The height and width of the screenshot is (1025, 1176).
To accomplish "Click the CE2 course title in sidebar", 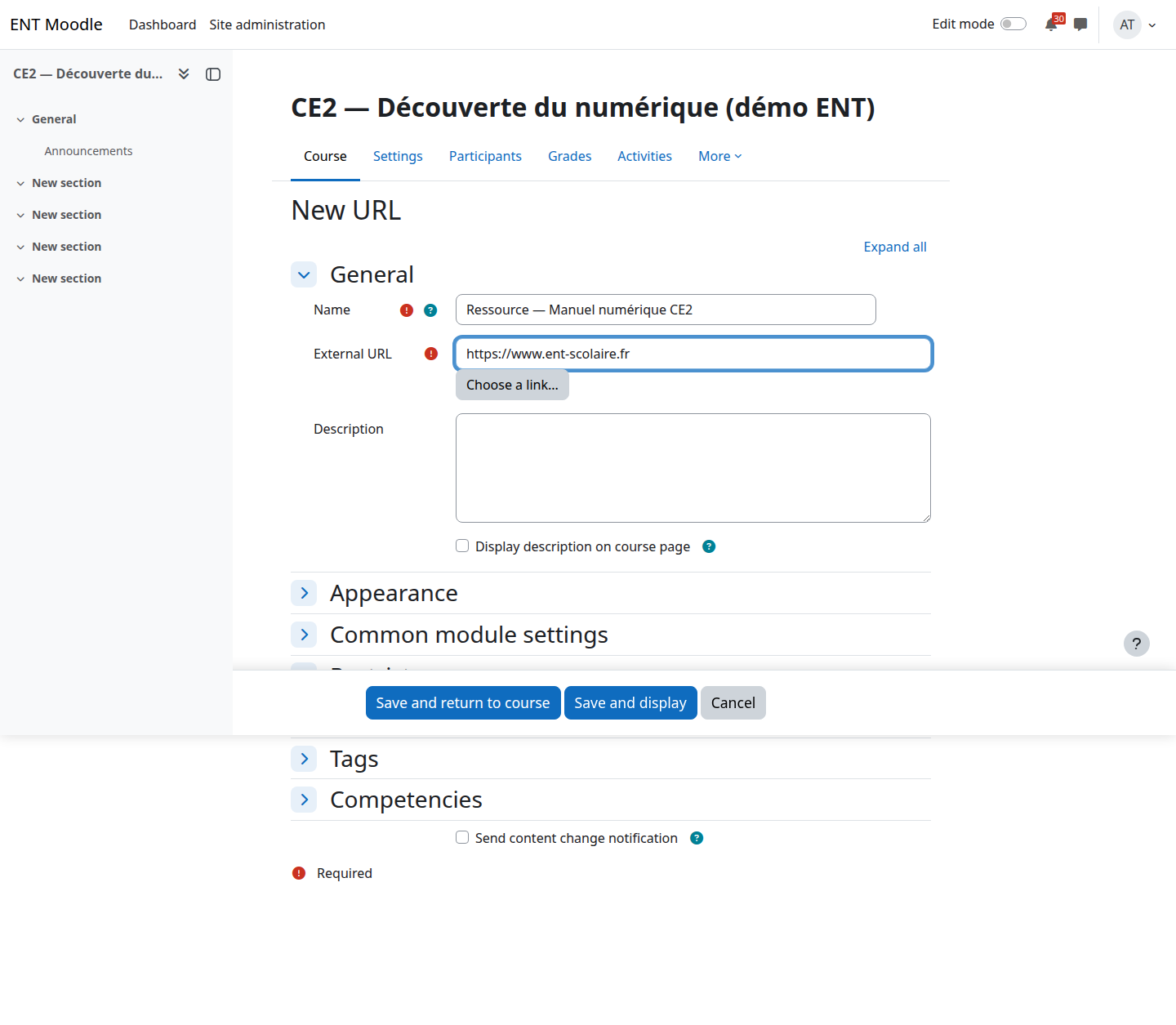I will pos(87,74).
